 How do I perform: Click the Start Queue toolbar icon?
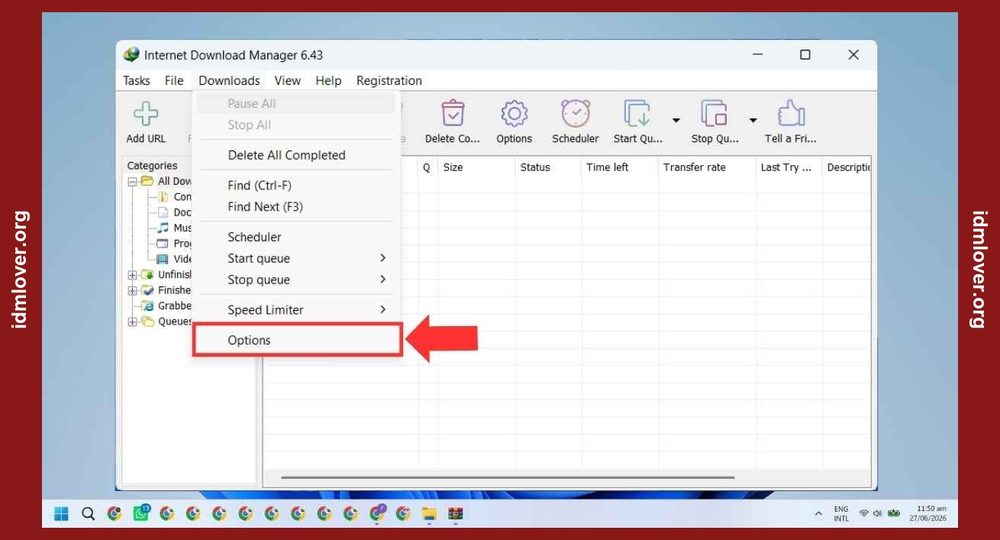[x=637, y=114]
